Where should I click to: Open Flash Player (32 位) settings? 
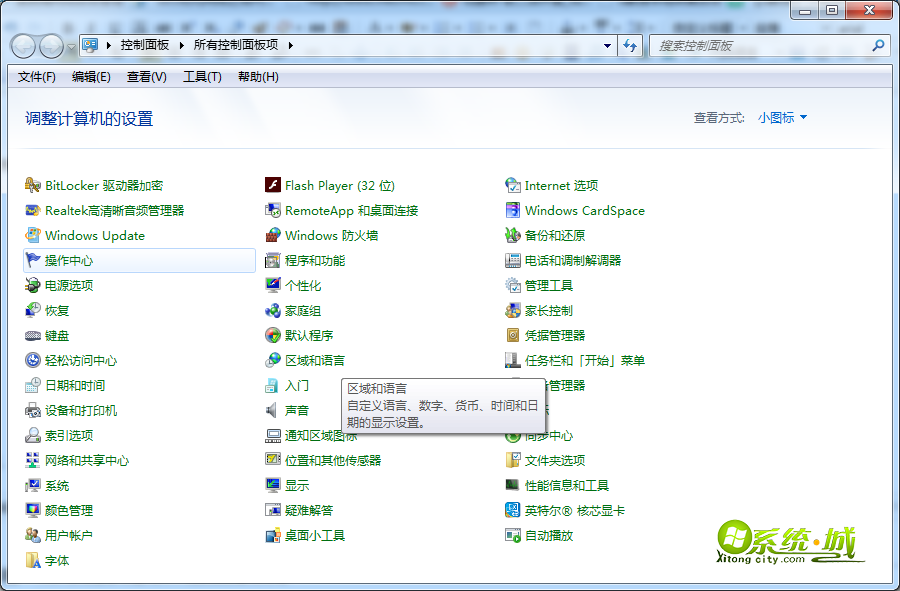(329, 185)
